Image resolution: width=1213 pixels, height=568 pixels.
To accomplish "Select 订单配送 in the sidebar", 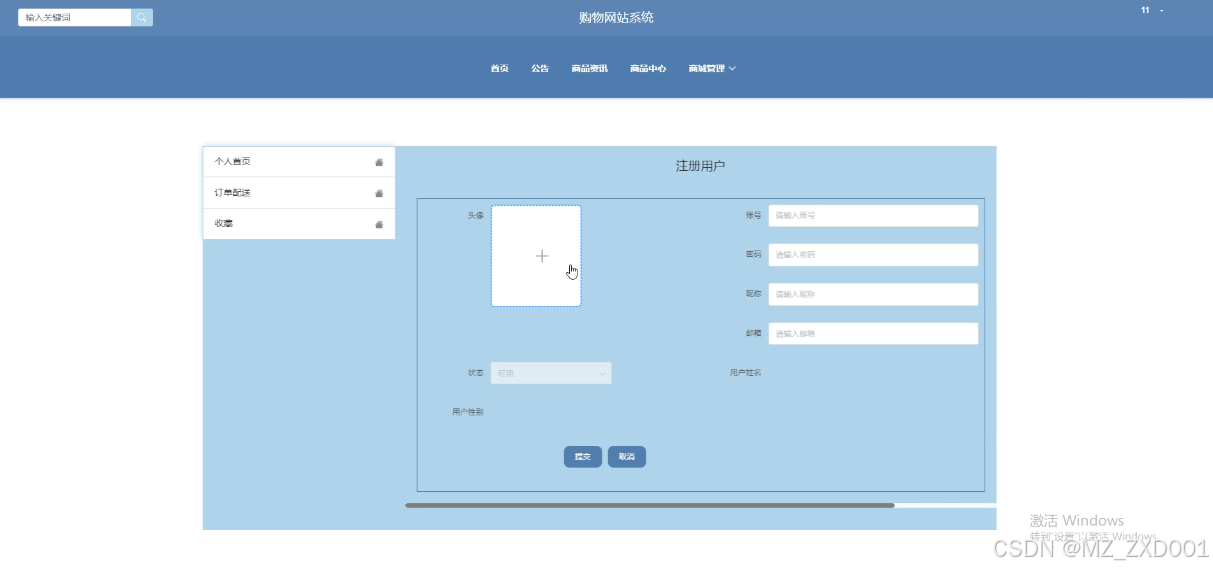I will 299,193.
